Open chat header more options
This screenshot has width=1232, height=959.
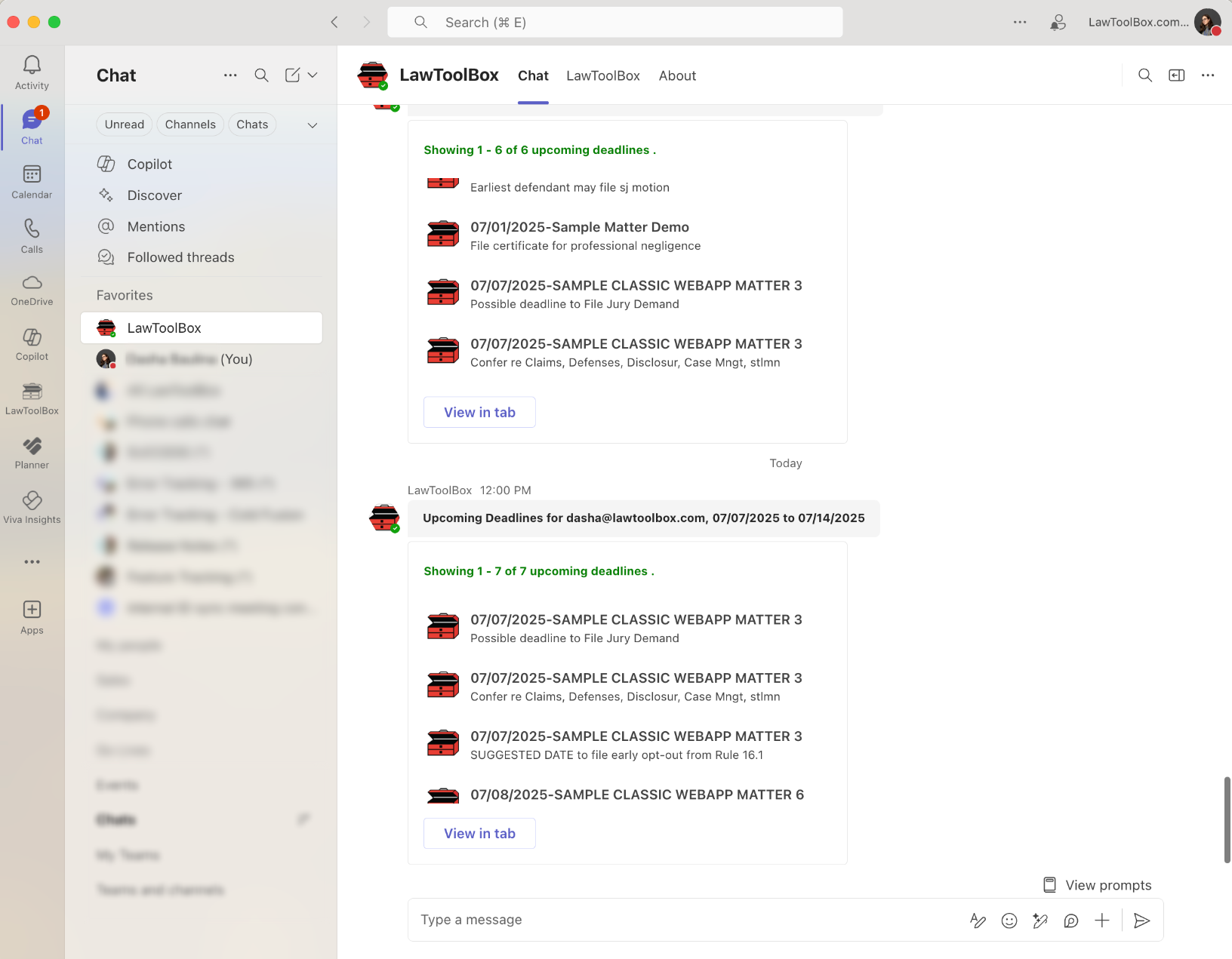1208,75
